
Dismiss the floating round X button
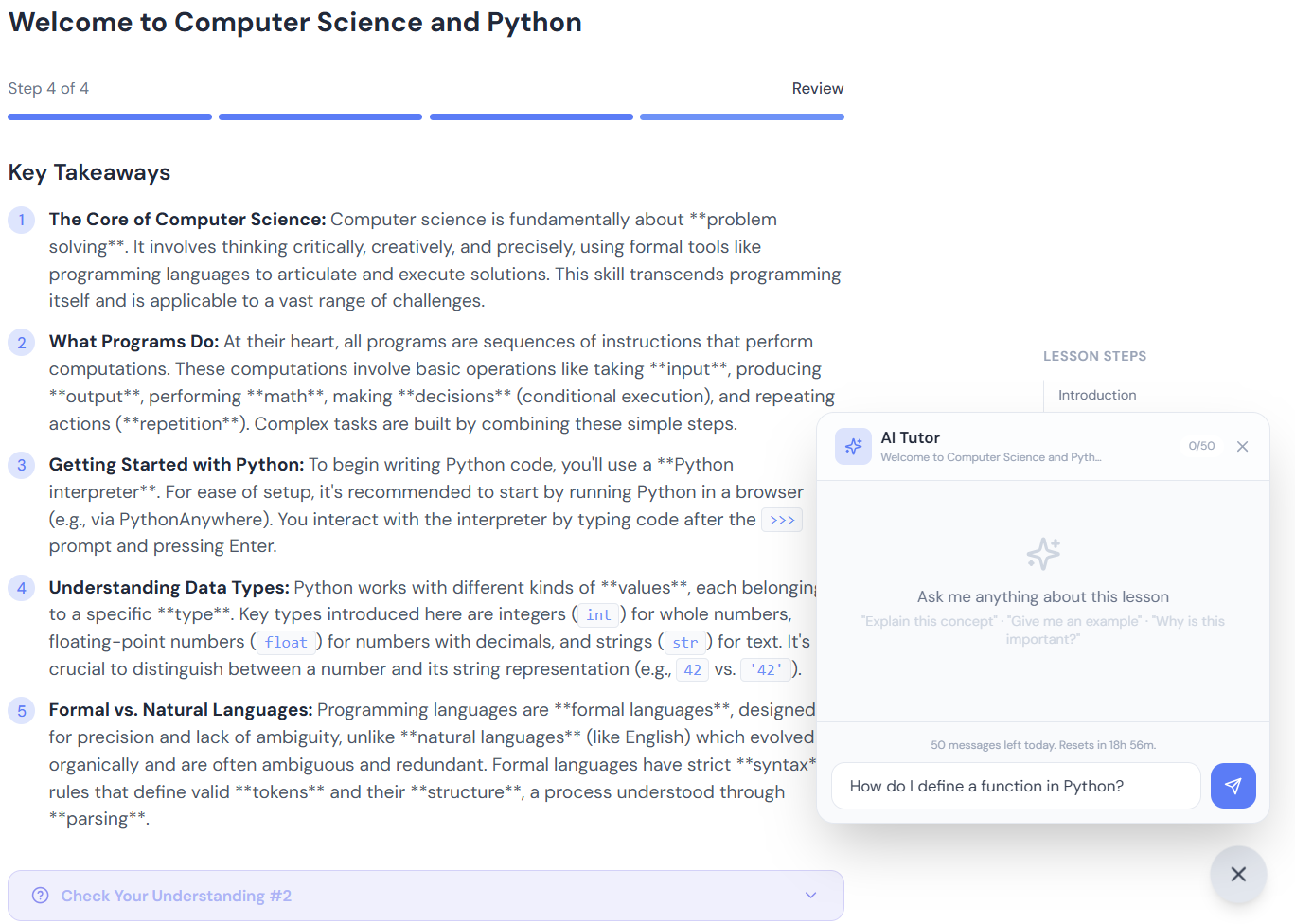pos(1238,875)
